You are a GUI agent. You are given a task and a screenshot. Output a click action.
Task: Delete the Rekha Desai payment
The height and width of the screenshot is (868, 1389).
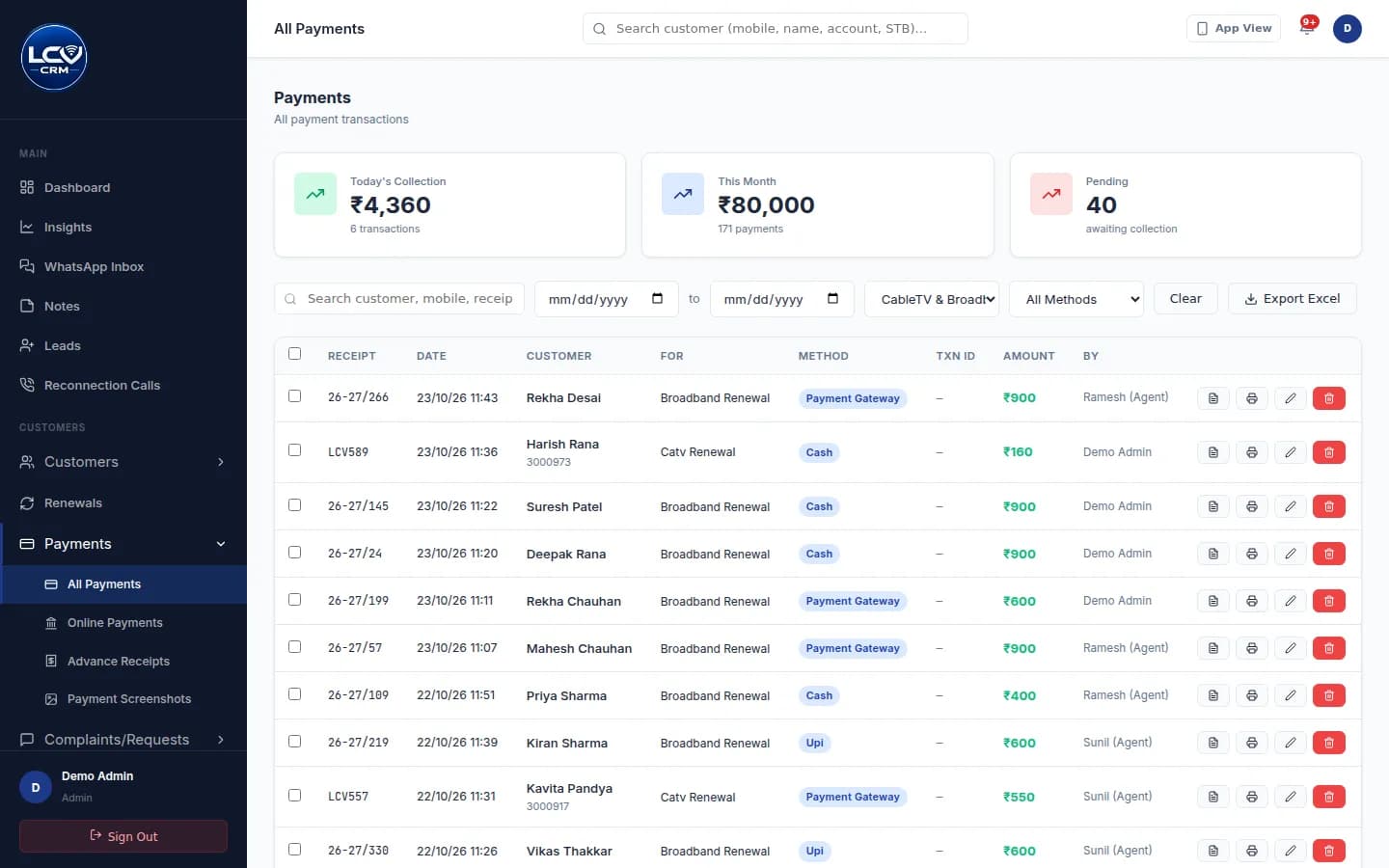(x=1329, y=398)
